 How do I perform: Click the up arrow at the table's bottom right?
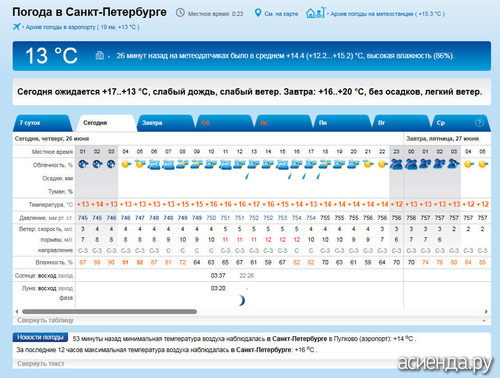484,320
